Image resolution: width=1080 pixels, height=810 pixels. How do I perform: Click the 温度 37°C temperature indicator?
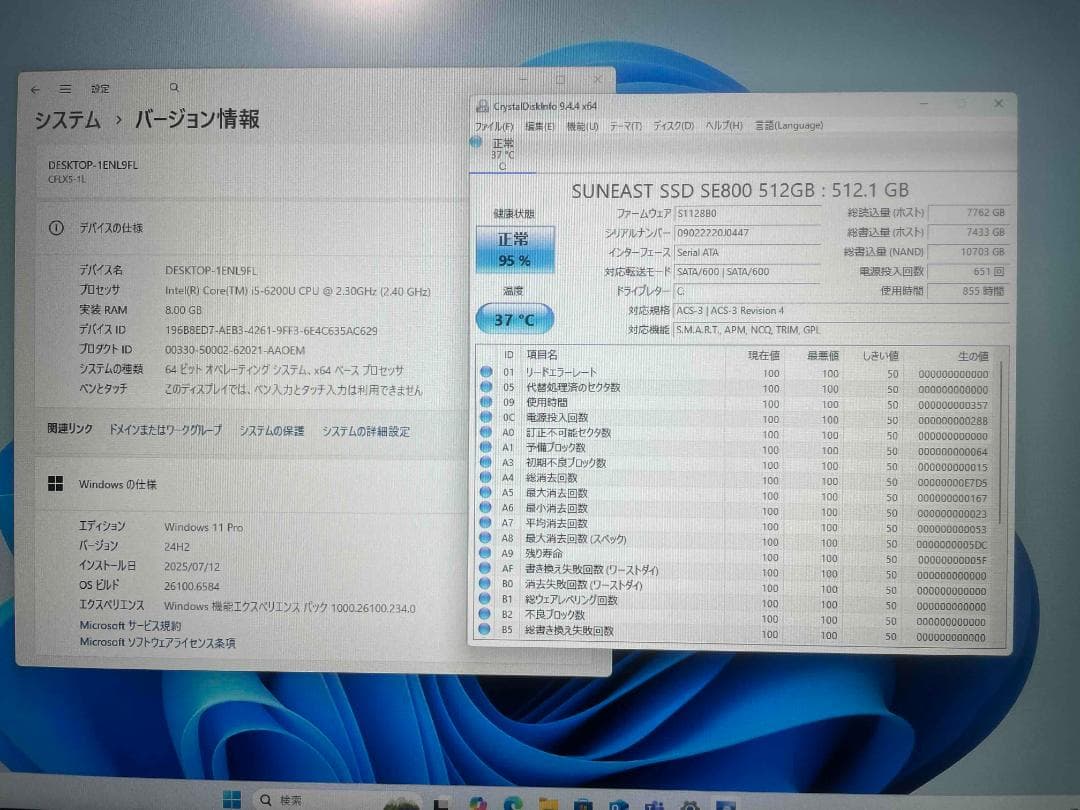(514, 319)
